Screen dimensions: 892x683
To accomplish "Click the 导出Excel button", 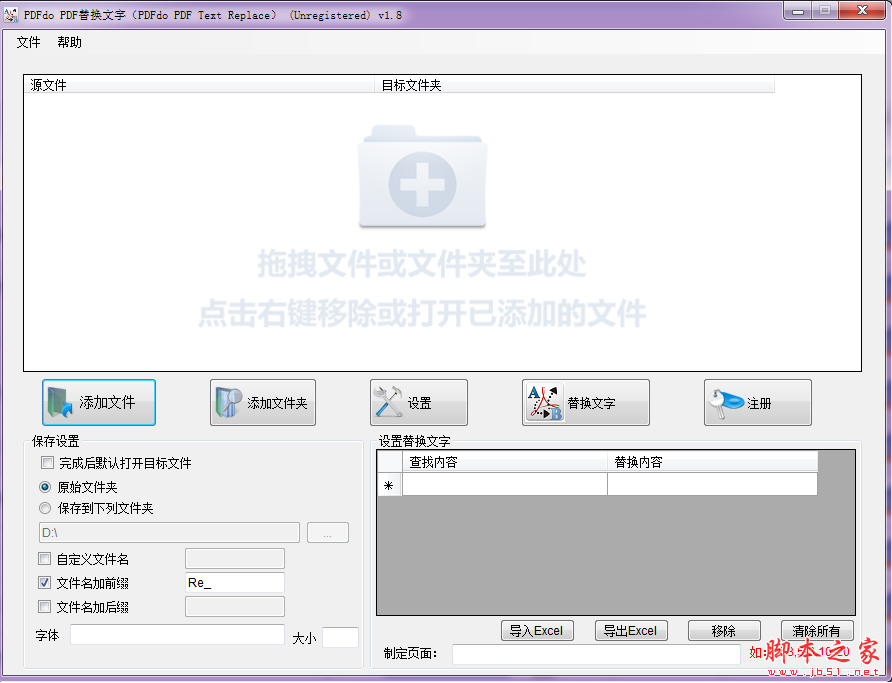I will pyautogui.click(x=631, y=631).
